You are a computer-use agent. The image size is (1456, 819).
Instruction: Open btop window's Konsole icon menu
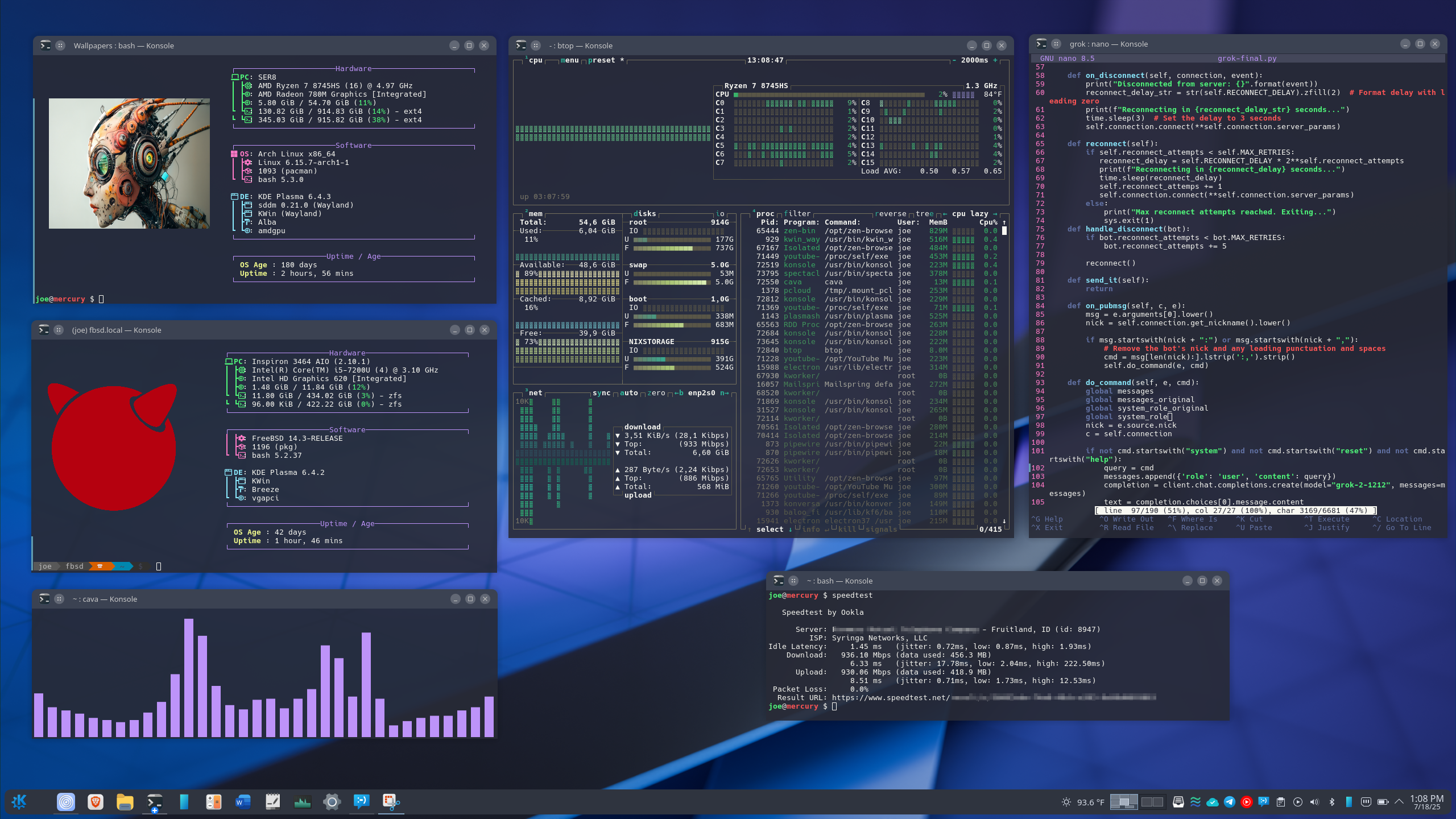point(521,45)
